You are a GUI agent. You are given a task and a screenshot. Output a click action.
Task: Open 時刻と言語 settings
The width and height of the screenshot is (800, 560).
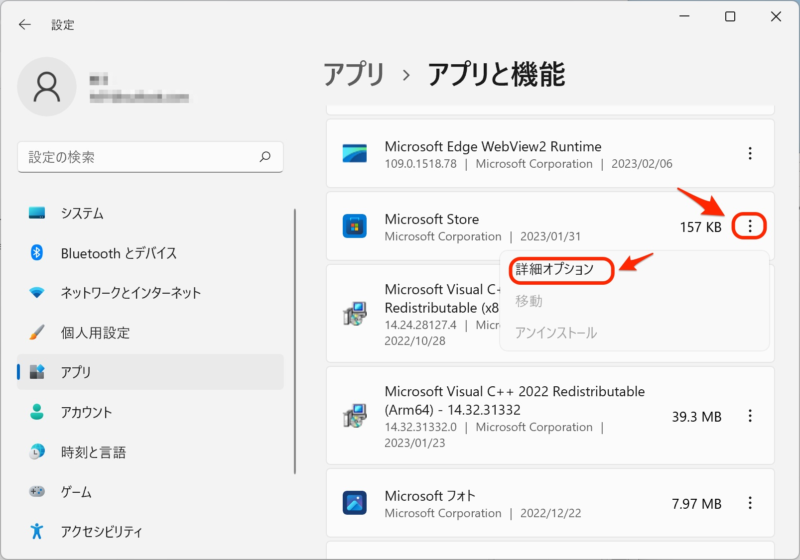coord(150,452)
